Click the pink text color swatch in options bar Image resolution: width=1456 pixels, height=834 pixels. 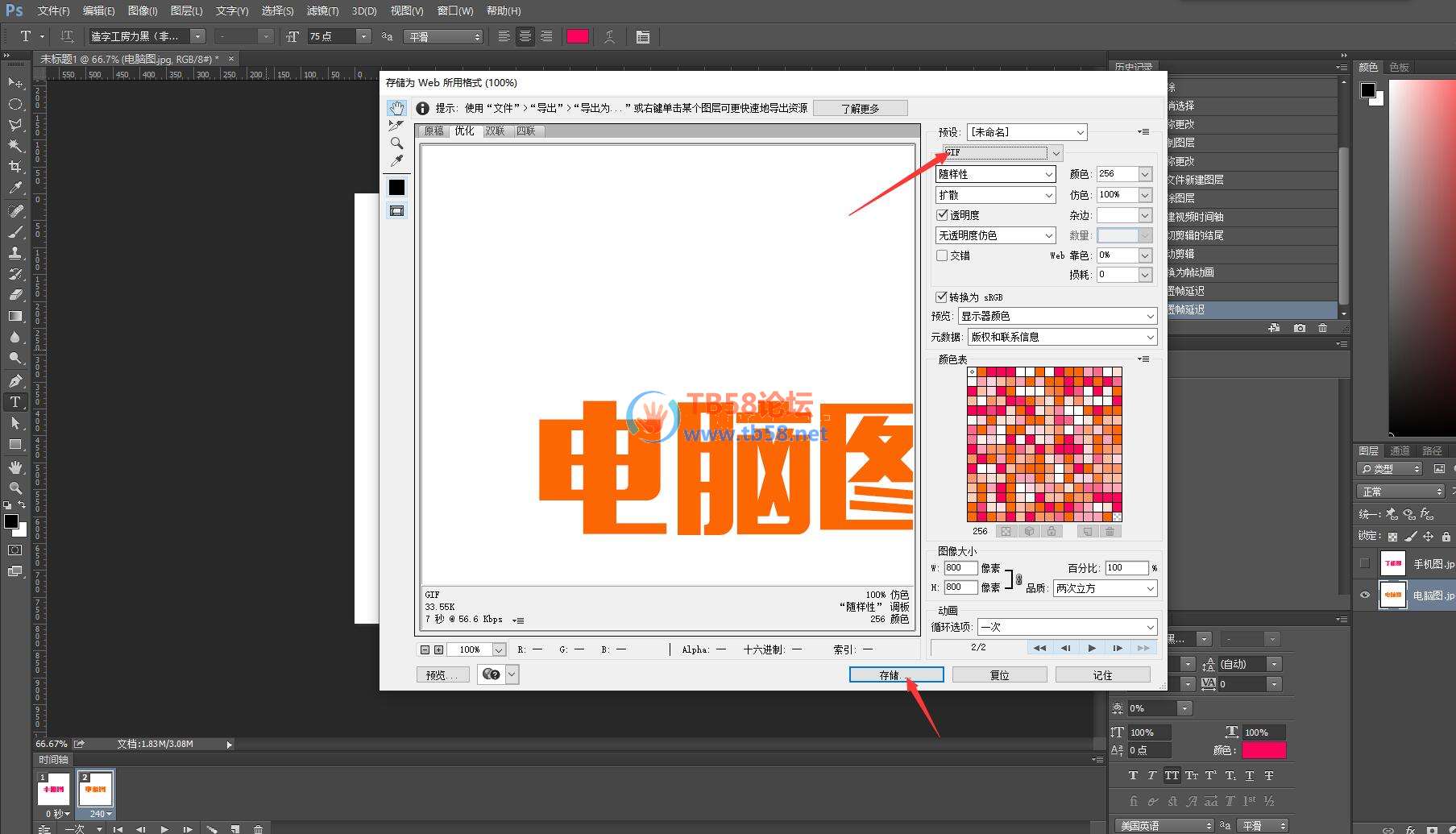[577, 36]
